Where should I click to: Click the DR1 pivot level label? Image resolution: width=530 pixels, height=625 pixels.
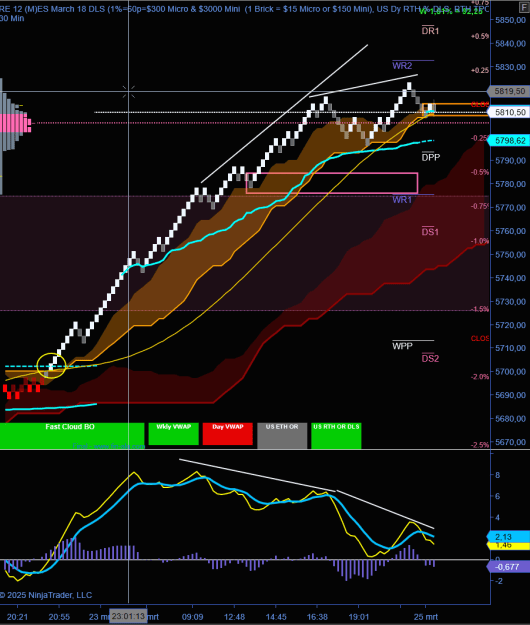(430, 31)
